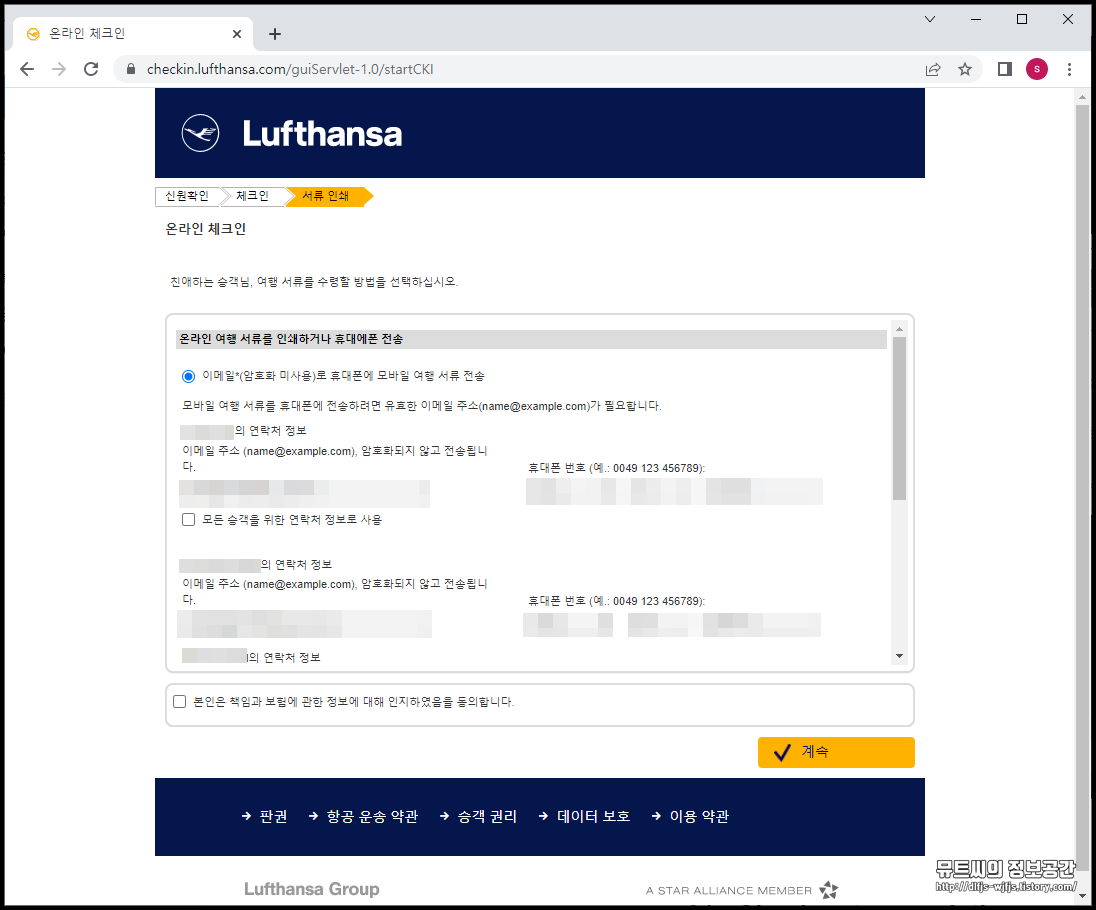
Task: Close the 온라인 체크인 tab
Action: pos(237,34)
